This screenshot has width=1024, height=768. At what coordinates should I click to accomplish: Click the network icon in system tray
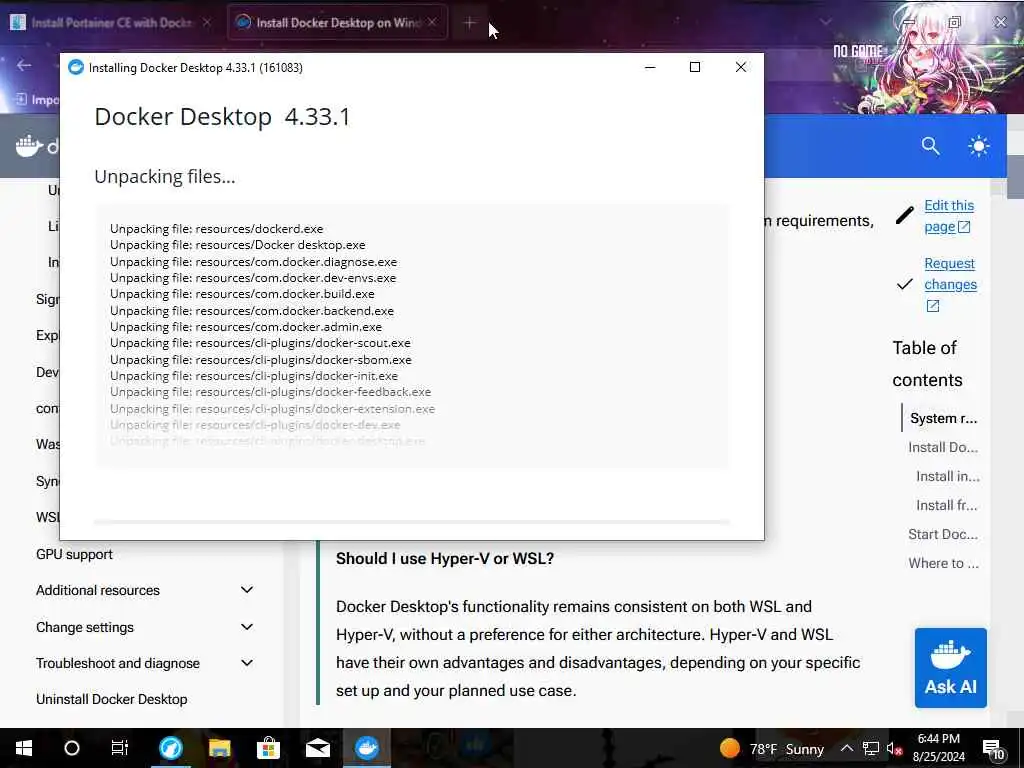click(870, 748)
